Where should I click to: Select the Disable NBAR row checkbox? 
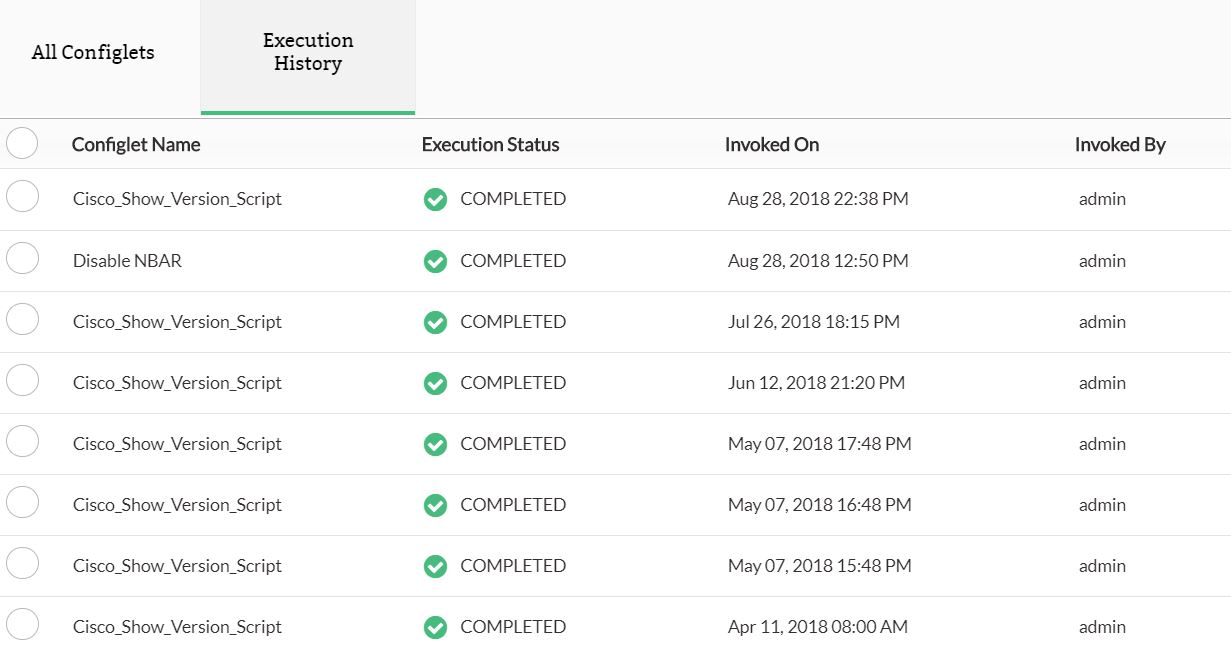pos(22,259)
